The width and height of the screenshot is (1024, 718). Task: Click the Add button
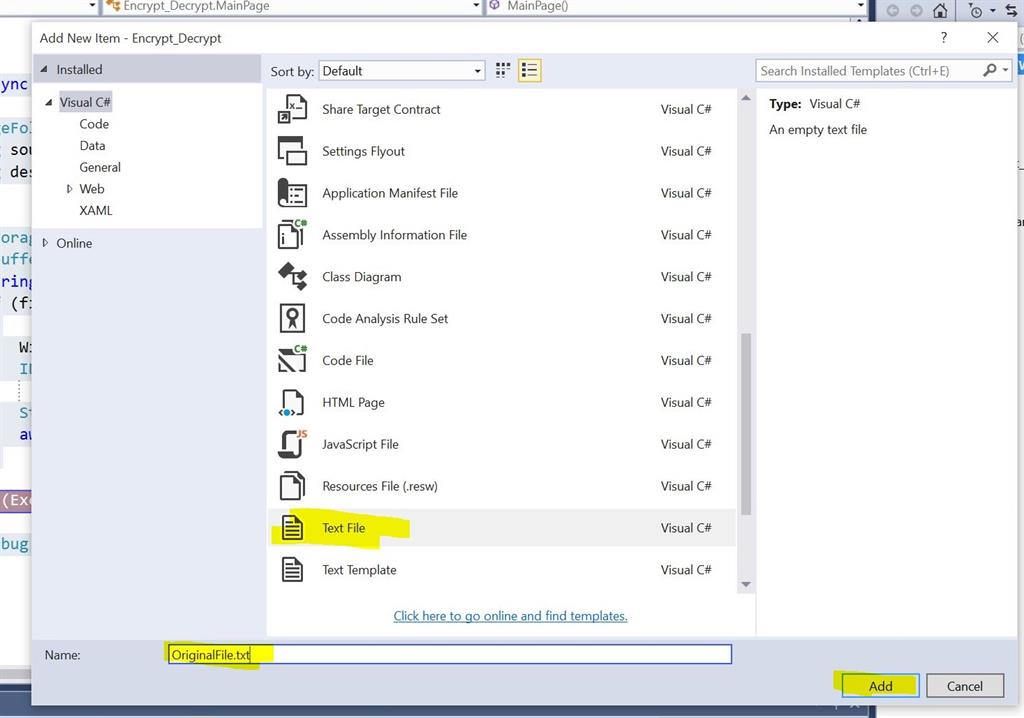(880, 686)
